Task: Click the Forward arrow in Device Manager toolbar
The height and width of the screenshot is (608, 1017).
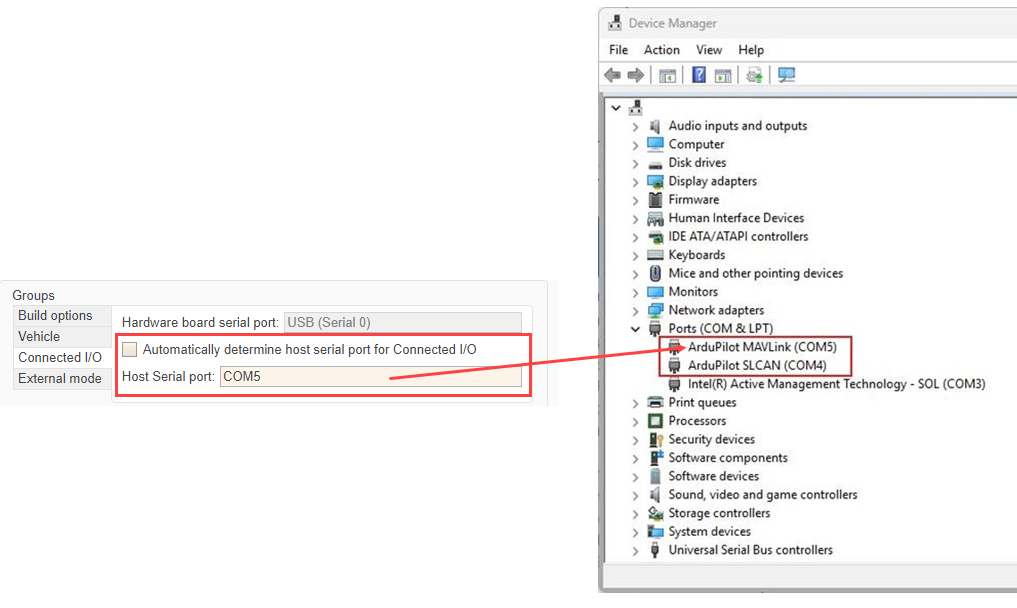Action: pyautogui.click(x=635, y=75)
